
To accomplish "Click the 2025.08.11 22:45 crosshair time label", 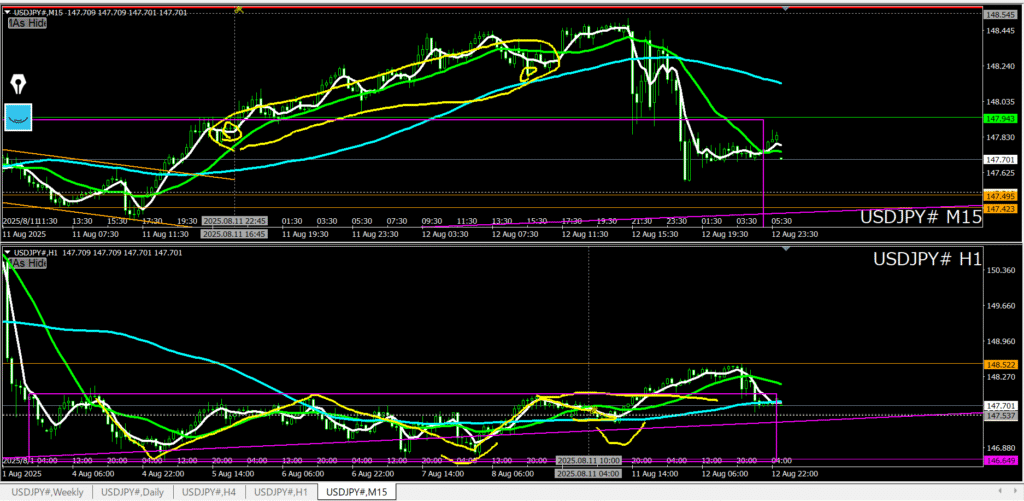I will tap(233, 221).
